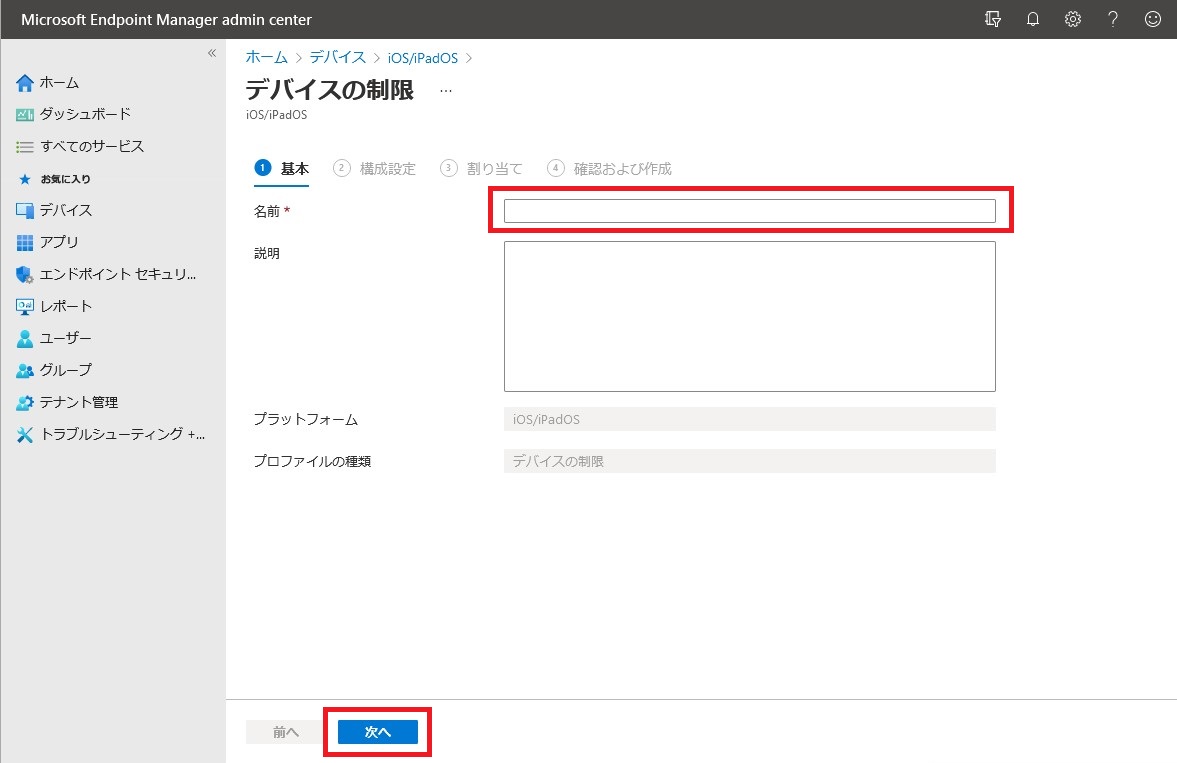Screen dimensions: 1177x763
Task: Open エンドポイント セキュリティ in sidebar
Action: (x=118, y=274)
